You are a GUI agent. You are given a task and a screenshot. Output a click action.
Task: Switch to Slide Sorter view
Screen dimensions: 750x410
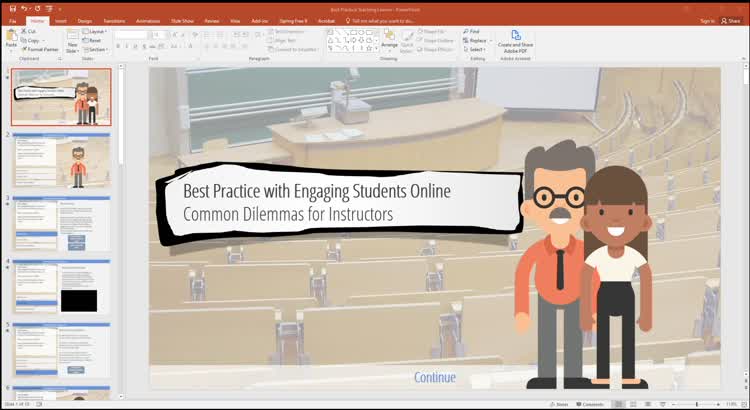coord(634,404)
